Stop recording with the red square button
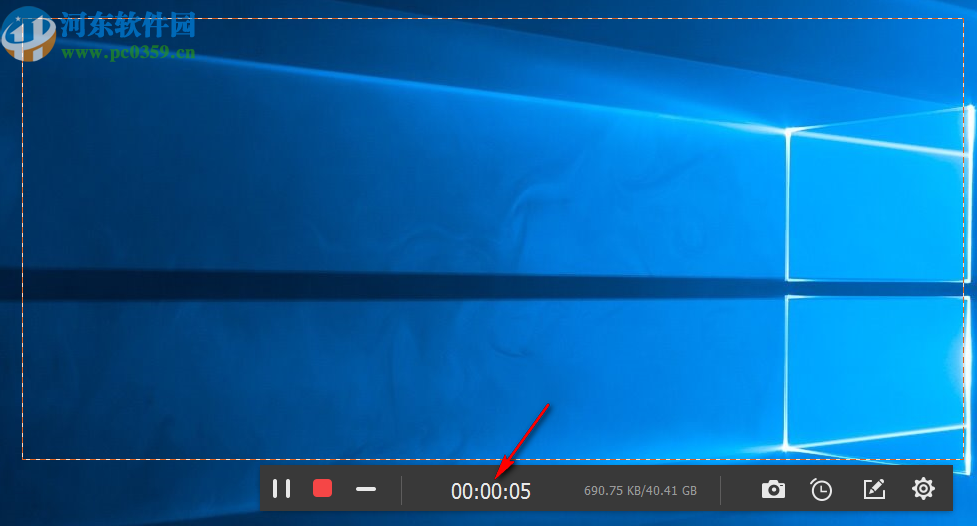 coord(322,488)
